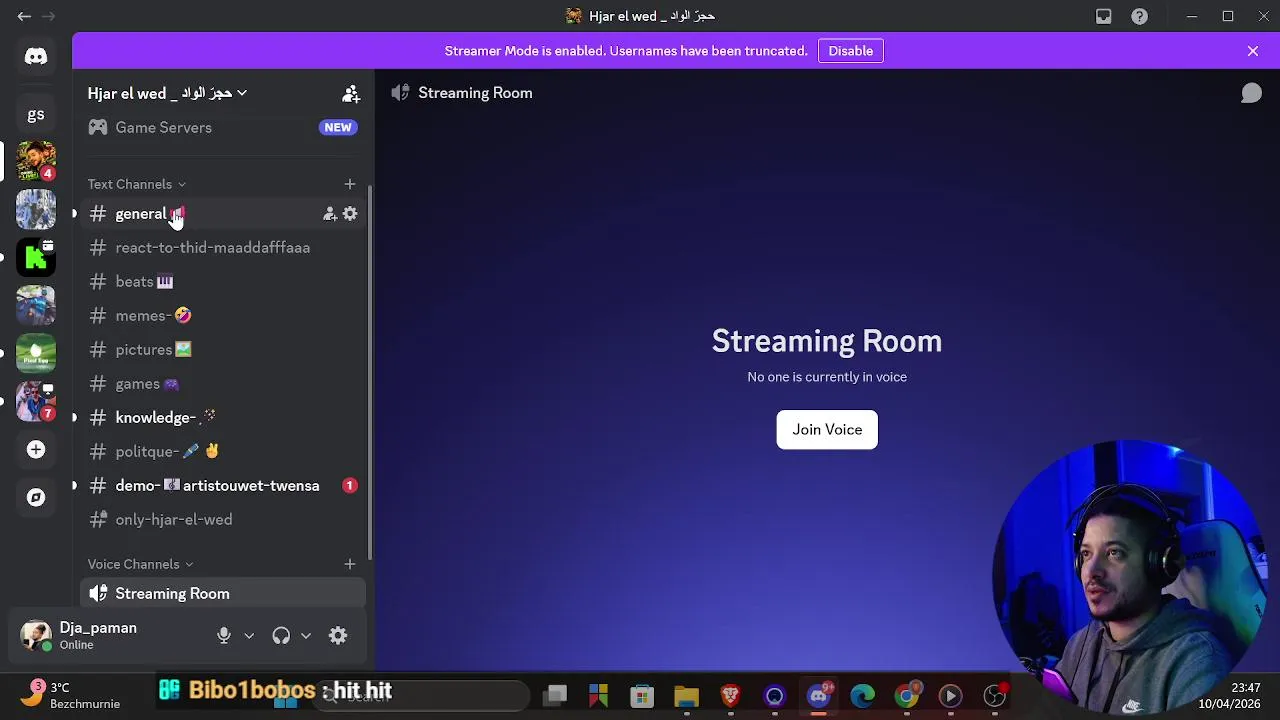Deafen with headphones icon
This screenshot has height=720, width=1280.
(x=281, y=636)
